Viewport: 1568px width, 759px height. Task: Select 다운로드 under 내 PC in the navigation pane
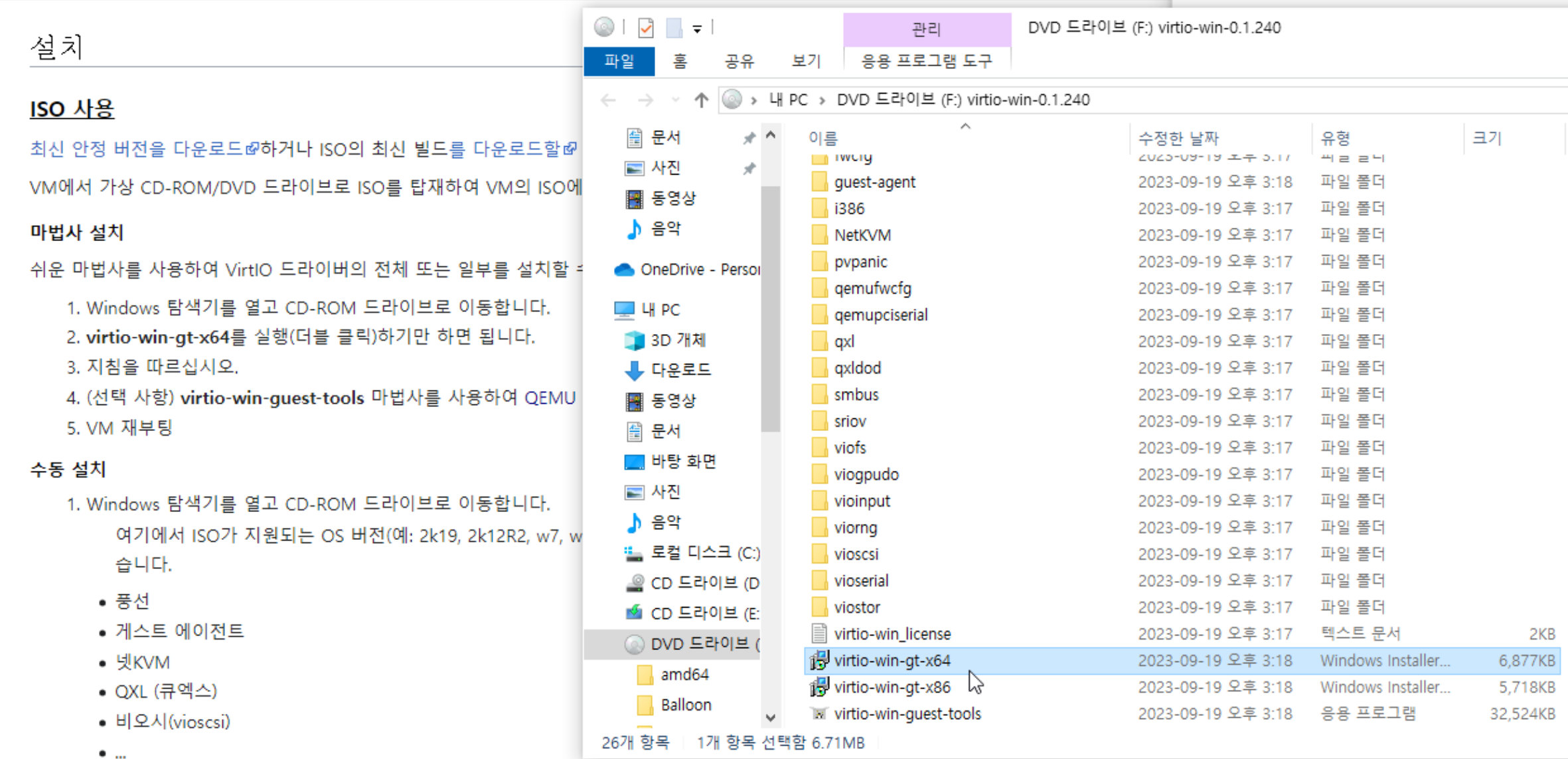pyautogui.click(x=668, y=370)
